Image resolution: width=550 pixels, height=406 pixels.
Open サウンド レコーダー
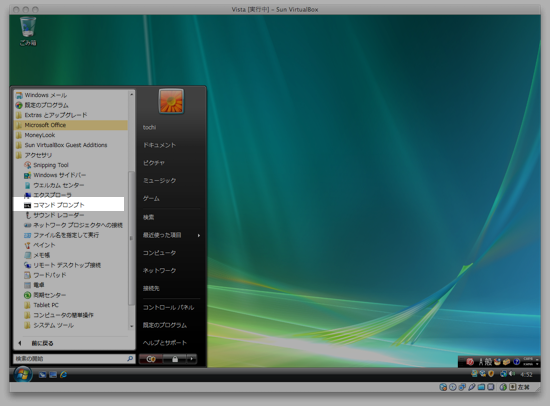point(71,215)
